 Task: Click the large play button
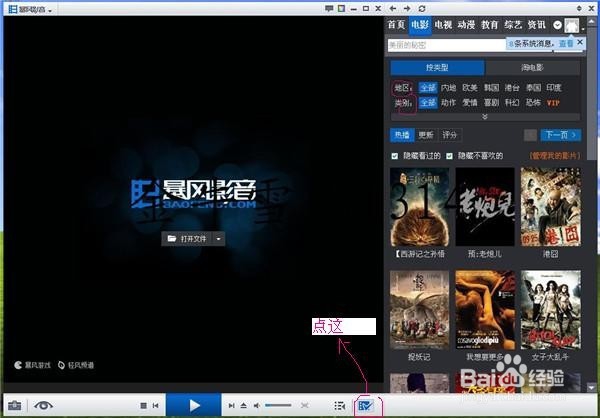point(194,405)
